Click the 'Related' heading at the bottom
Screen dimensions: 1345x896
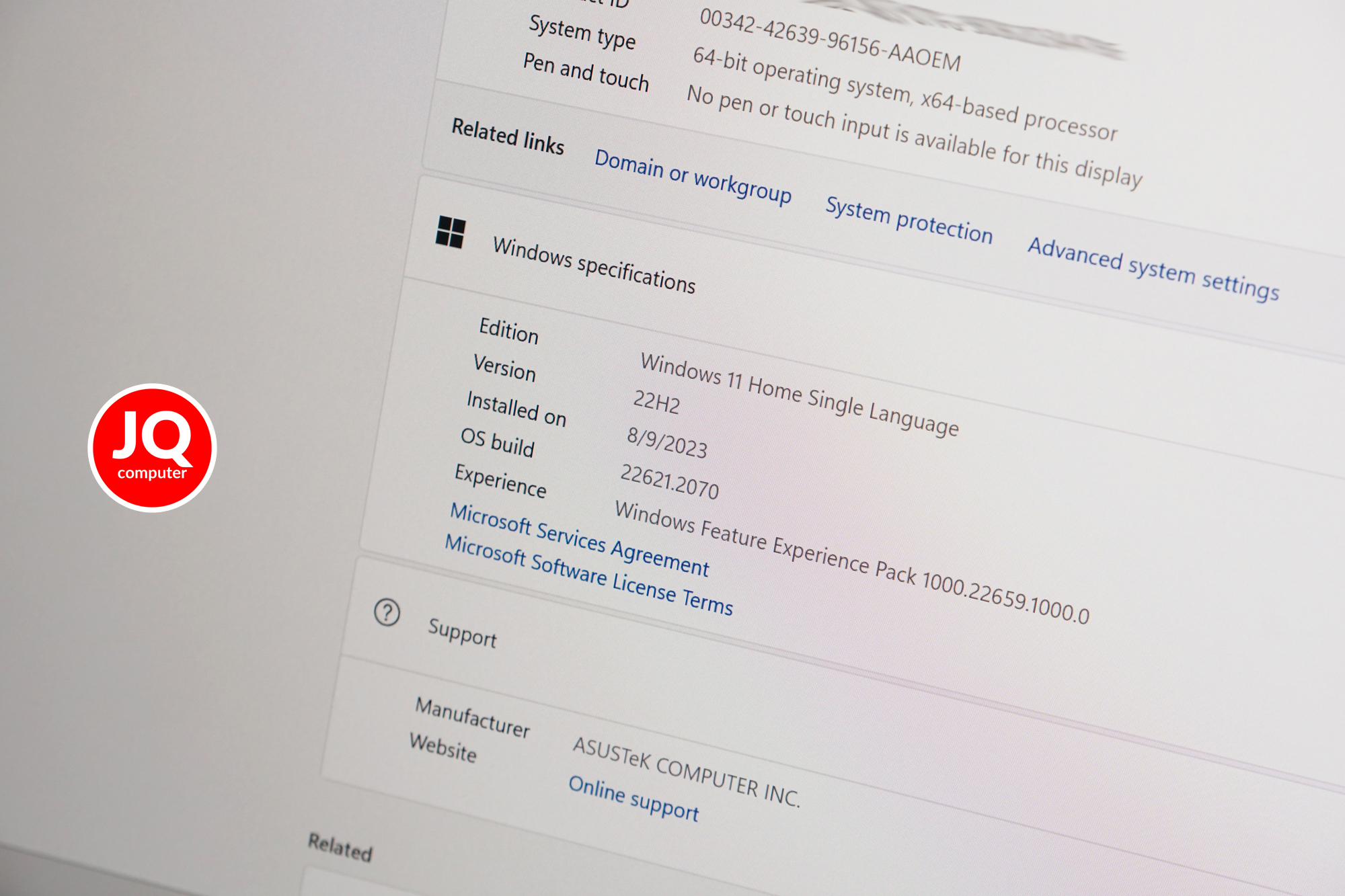pos(340,847)
